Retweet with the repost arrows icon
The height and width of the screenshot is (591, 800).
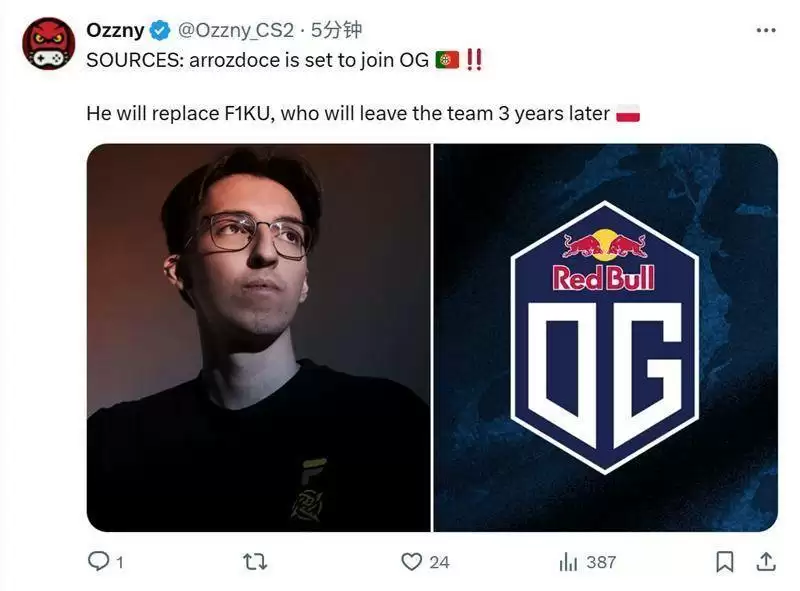[255, 562]
